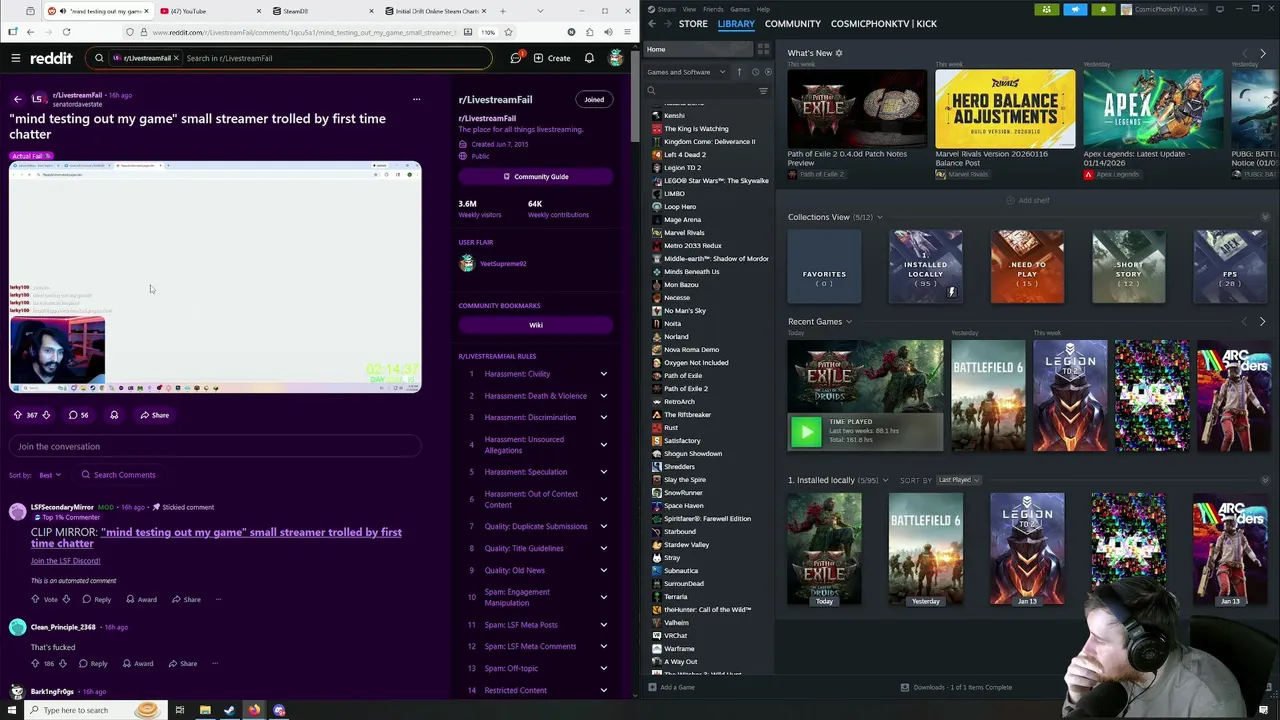The height and width of the screenshot is (720, 1280).
Task: Select Path of Exile 2 in Steam list
Action: [686, 389]
